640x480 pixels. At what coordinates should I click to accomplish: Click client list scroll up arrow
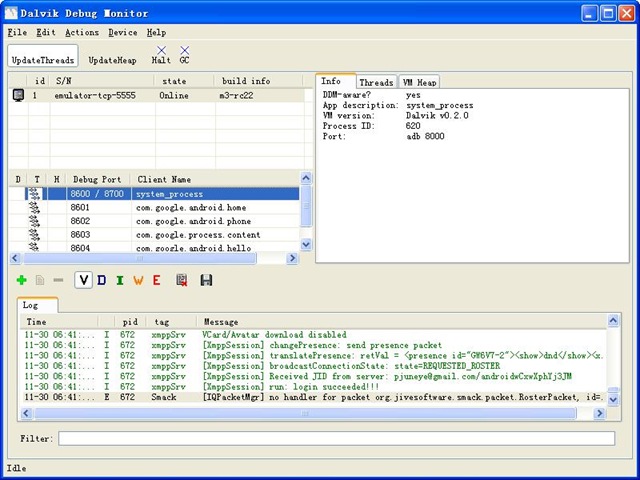point(306,178)
